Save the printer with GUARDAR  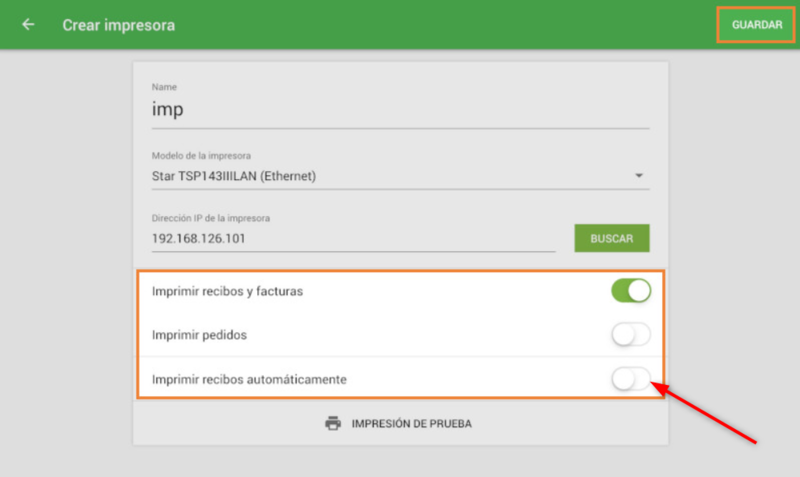756,25
